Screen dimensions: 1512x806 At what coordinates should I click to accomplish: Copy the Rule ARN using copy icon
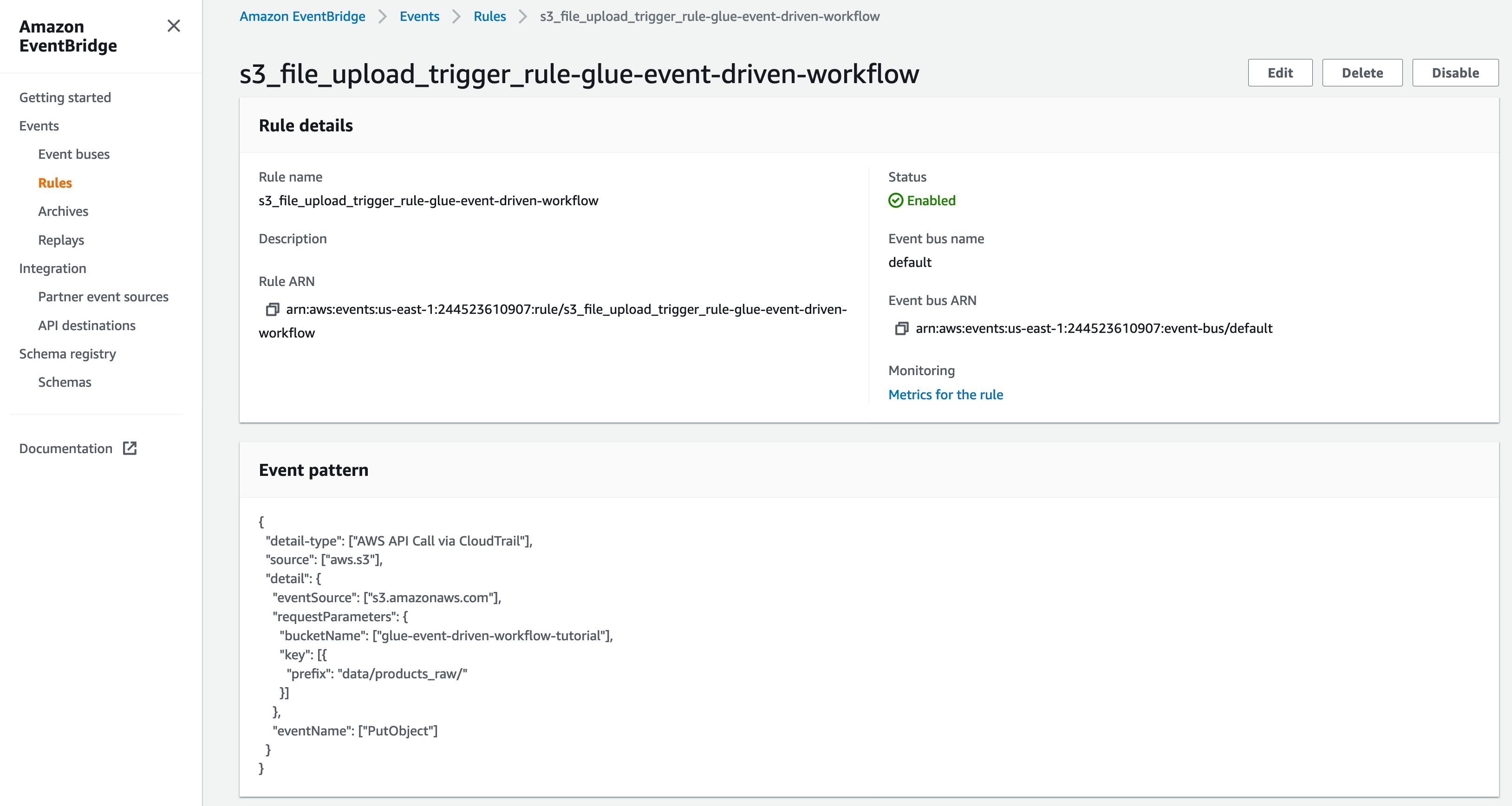(x=272, y=309)
